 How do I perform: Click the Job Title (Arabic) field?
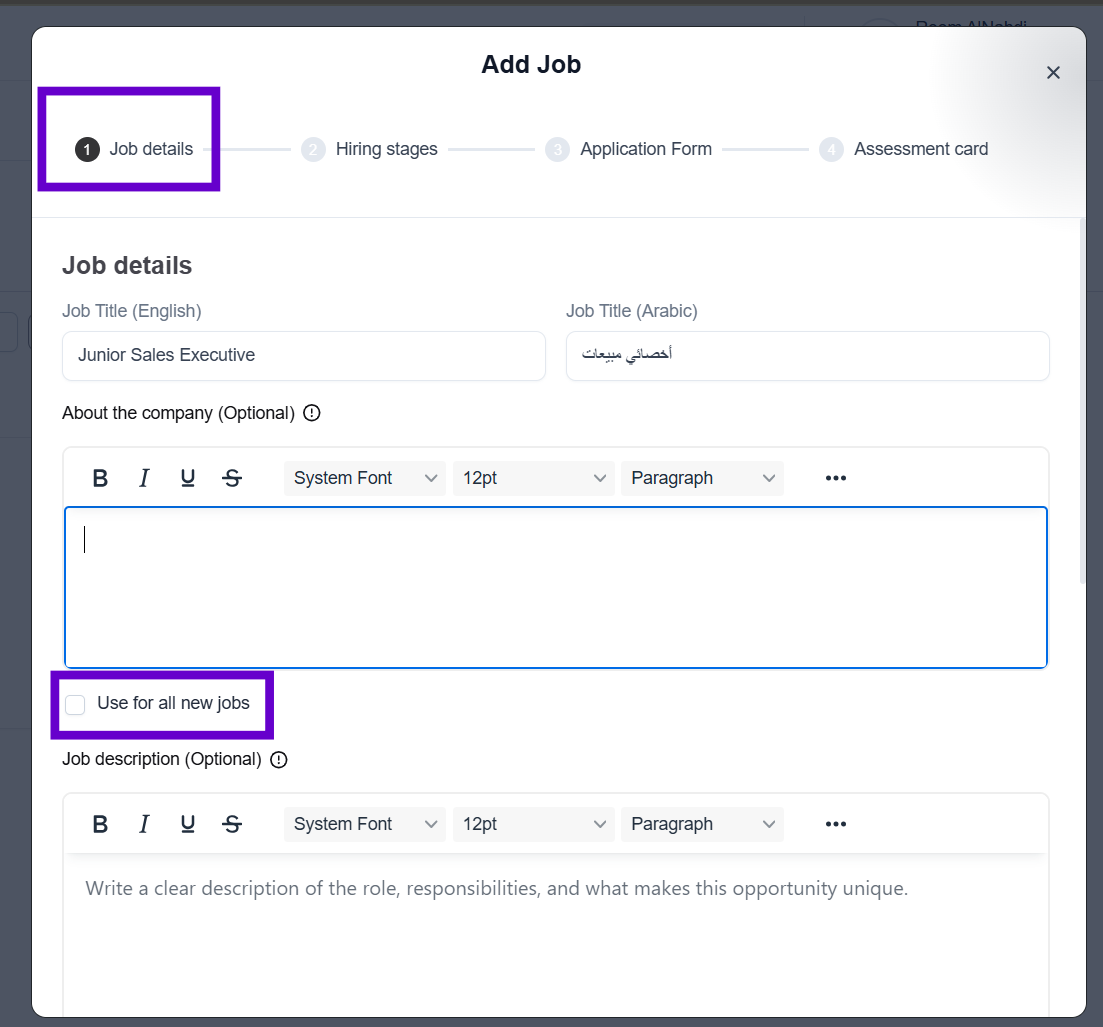807,355
